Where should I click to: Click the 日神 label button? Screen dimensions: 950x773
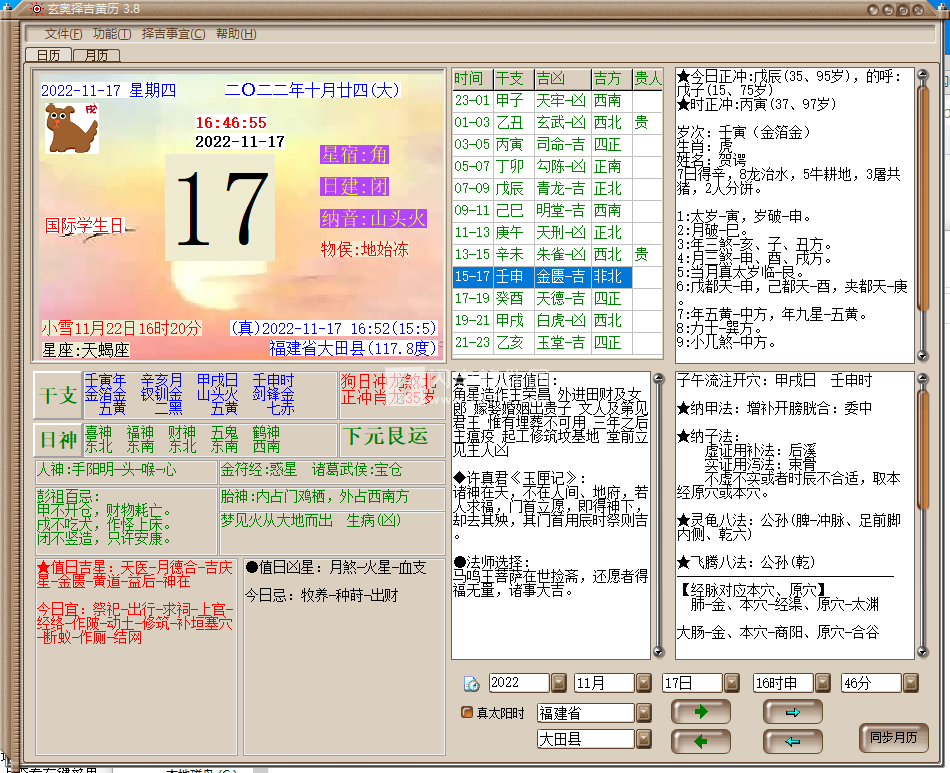click(x=56, y=440)
